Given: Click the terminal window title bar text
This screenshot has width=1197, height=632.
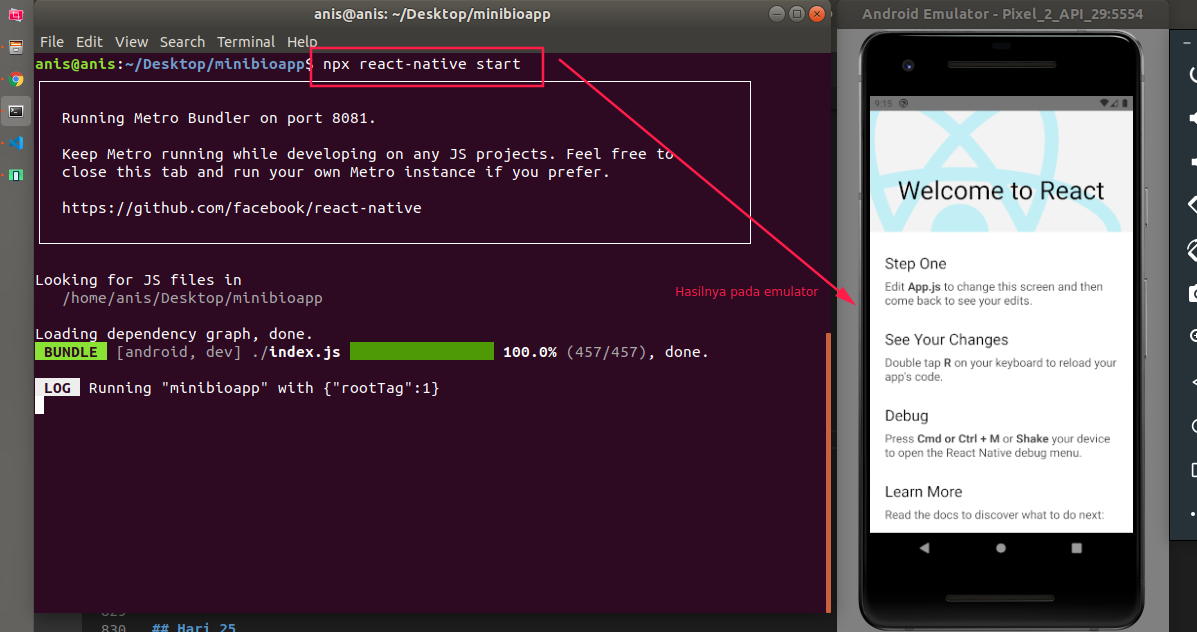Looking at the screenshot, I should pos(432,14).
